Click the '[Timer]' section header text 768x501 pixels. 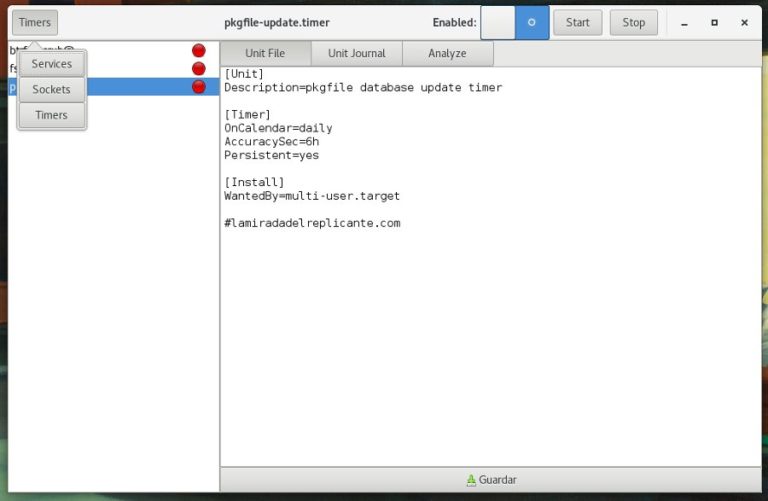coord(247,115)
